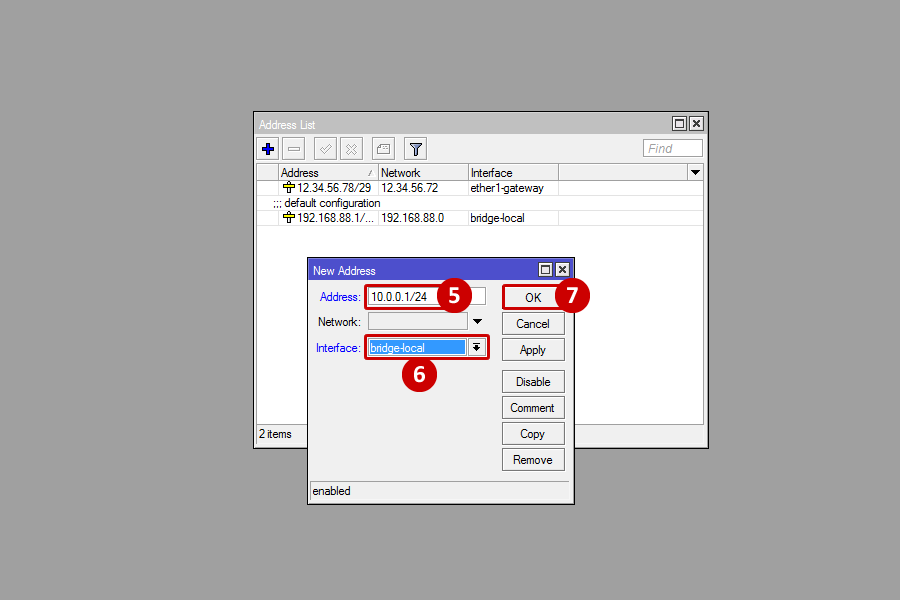Sort by the Interface column header

(513, 172)
